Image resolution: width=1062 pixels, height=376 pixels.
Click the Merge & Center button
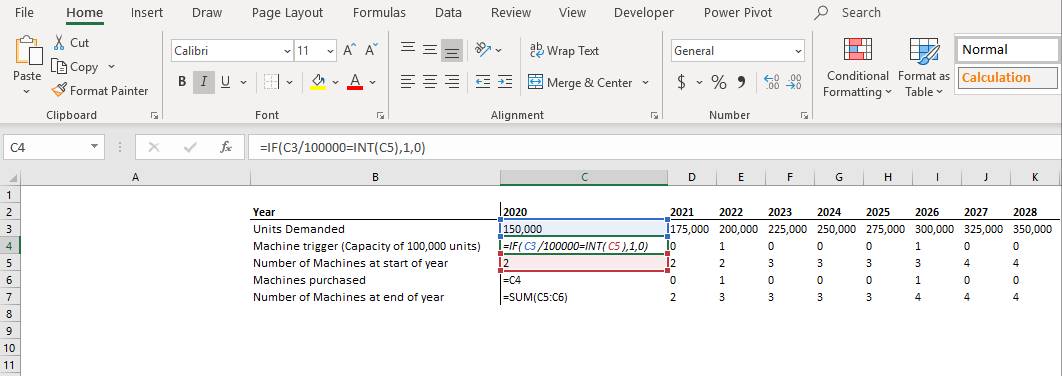(580, 82)
